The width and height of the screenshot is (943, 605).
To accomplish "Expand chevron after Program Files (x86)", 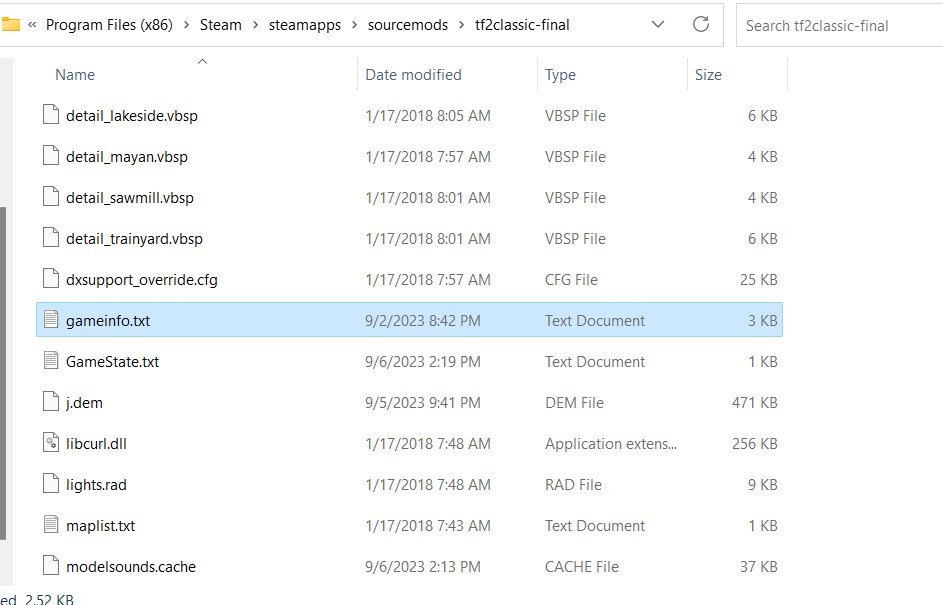I will [x=186, y=25].
